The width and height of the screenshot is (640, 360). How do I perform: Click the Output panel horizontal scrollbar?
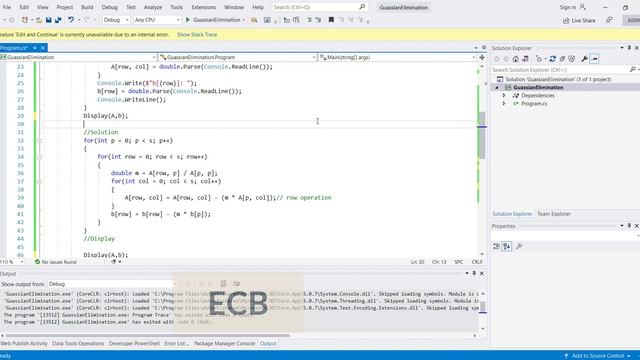point(147,336)
